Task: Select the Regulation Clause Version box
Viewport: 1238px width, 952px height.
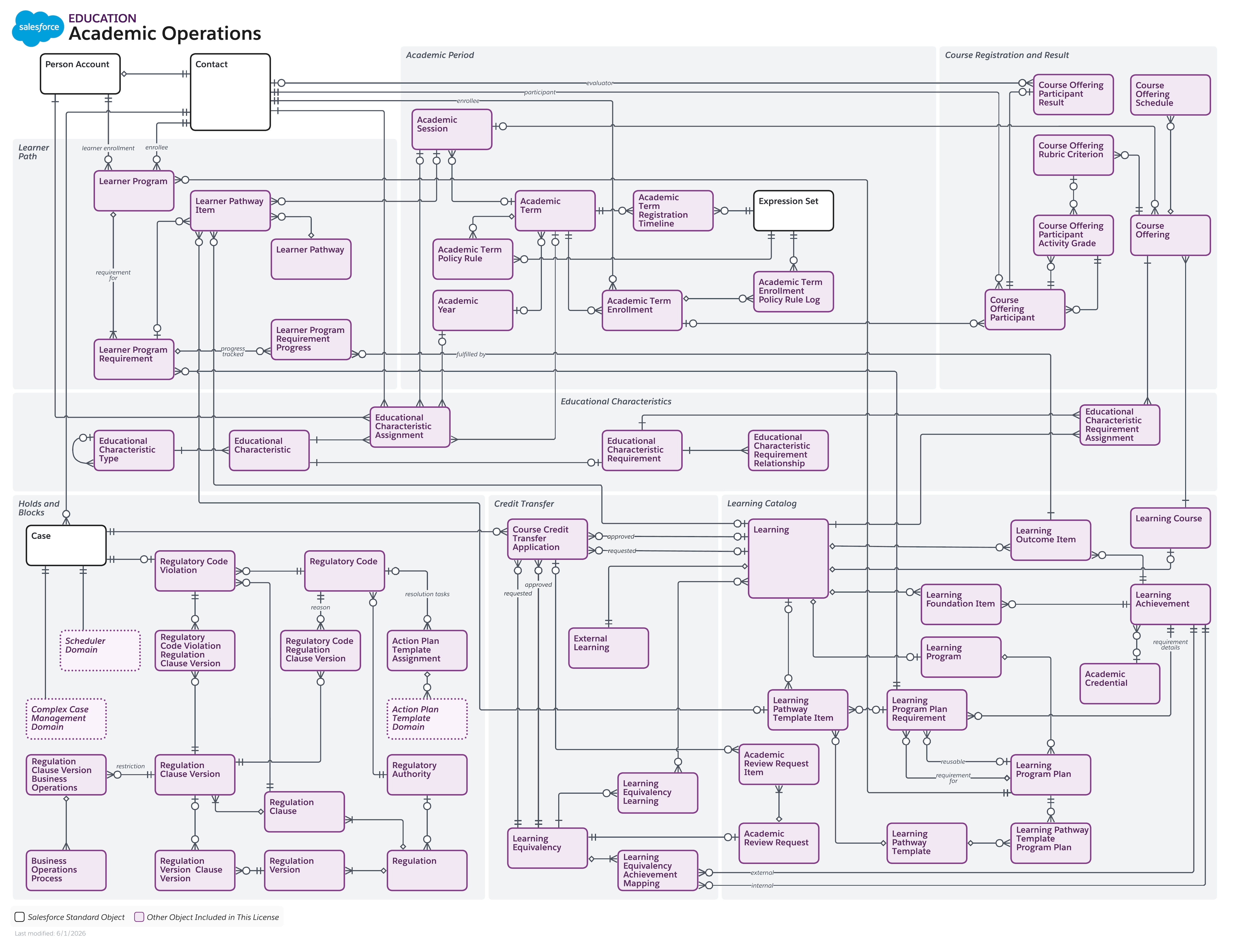Action: point(195,775)
